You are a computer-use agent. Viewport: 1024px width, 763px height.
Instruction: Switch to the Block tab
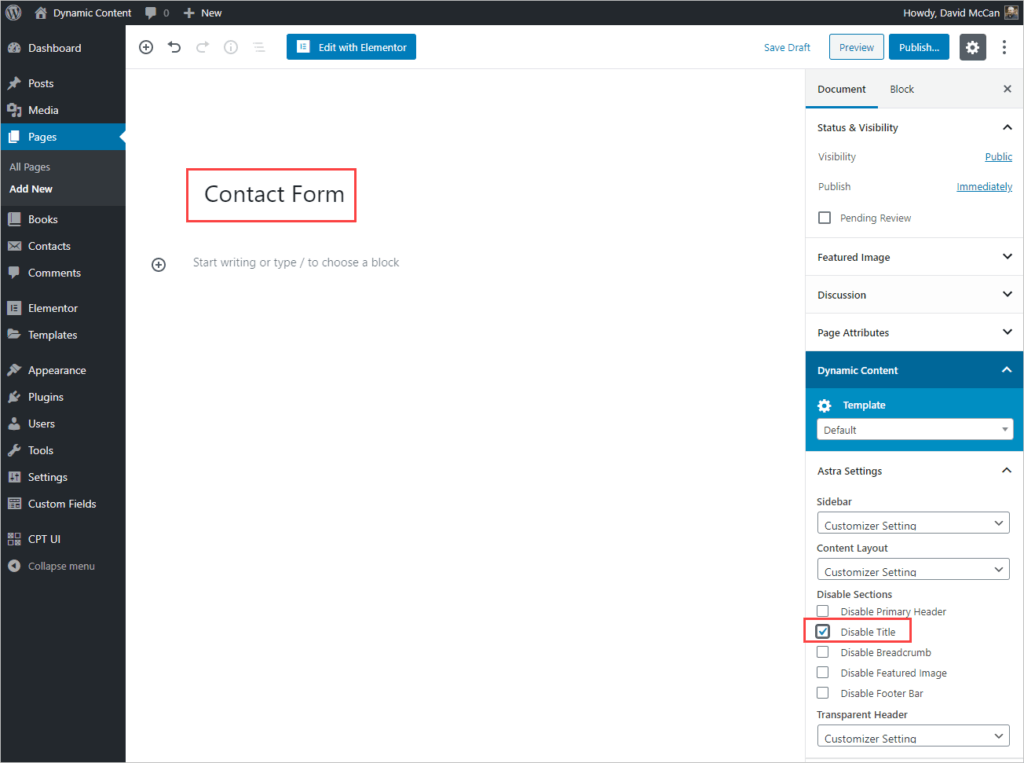[901, 89]
